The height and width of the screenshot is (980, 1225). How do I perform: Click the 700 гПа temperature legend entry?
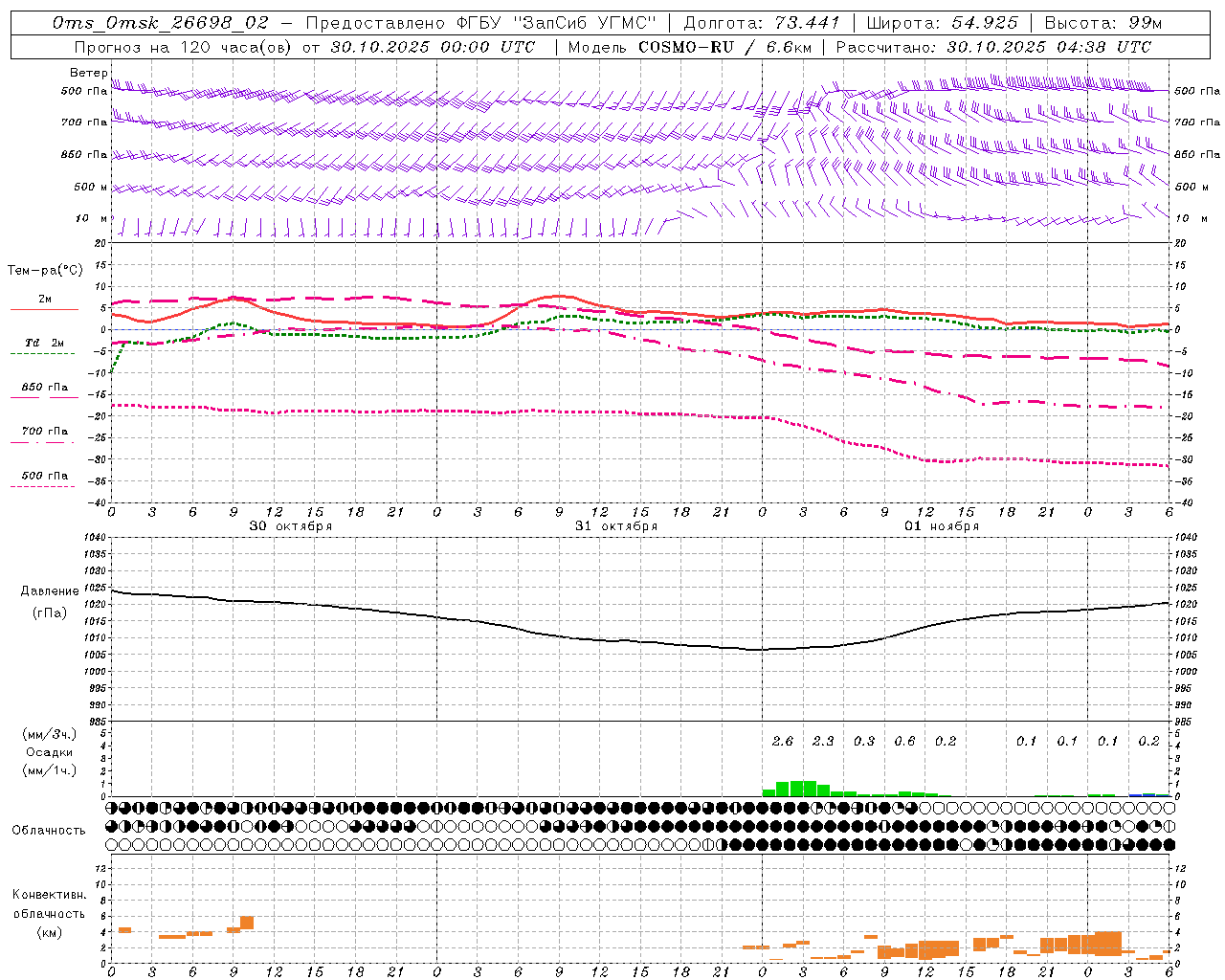[x=45, y=431]
